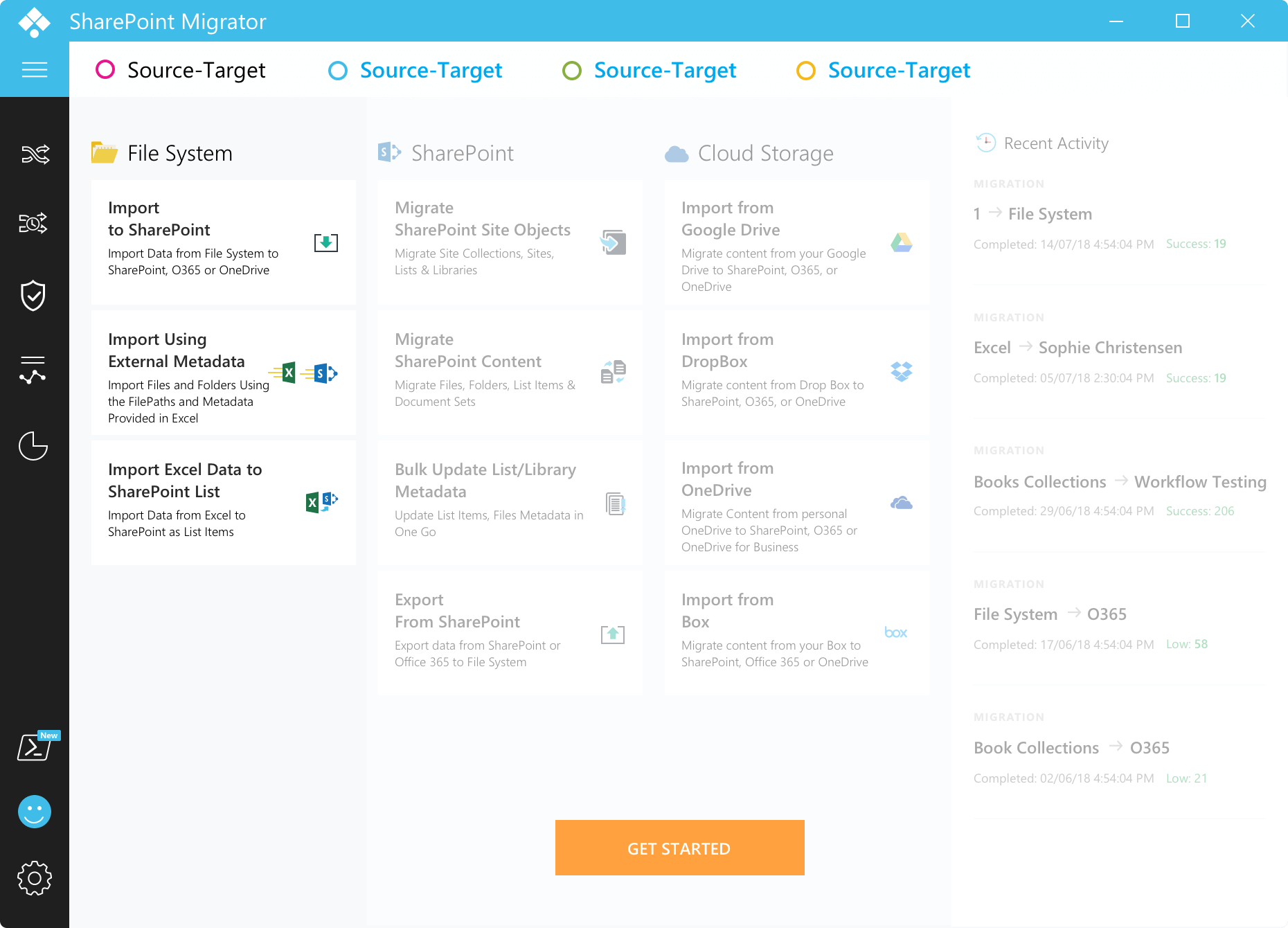1288x928 pixels.
Task: Click the Cloud Storage cloud icon
Action: [x=677, y=154]
